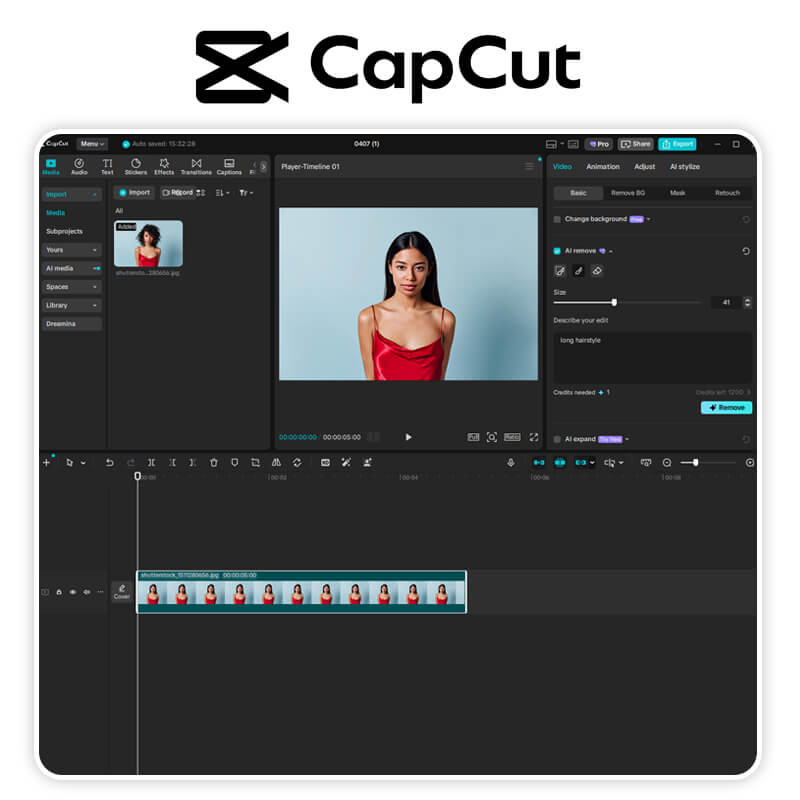Screen dimensions: 800x800
Task: Open the Stickers panel
Action: pos(136,168)
